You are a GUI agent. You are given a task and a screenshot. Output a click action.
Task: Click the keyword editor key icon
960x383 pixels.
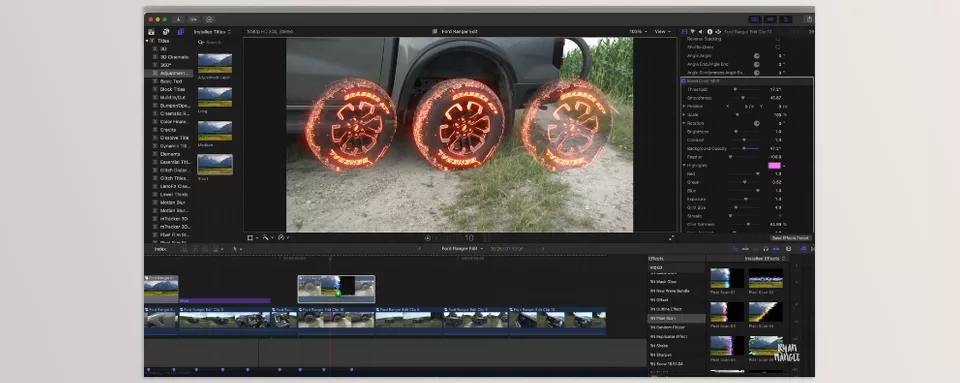pos(193,20)
